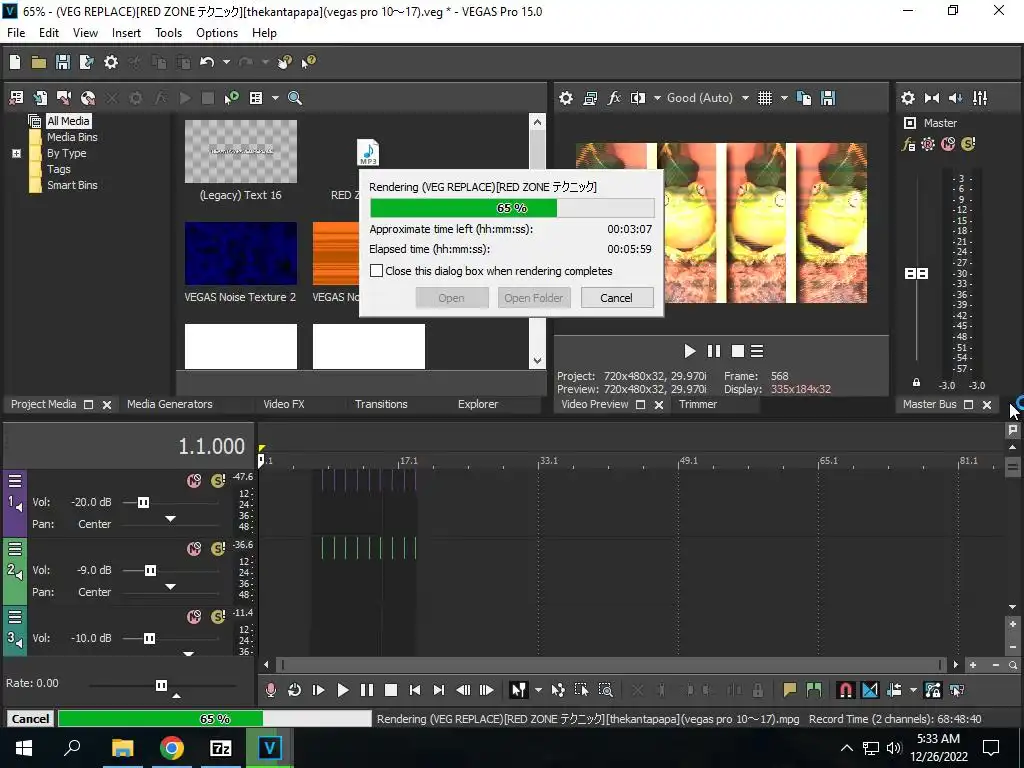Cancel rendering in the render dialog
Image resolution: width=1024 pixels, height=768 pixels.
click(x=616, y=298)
